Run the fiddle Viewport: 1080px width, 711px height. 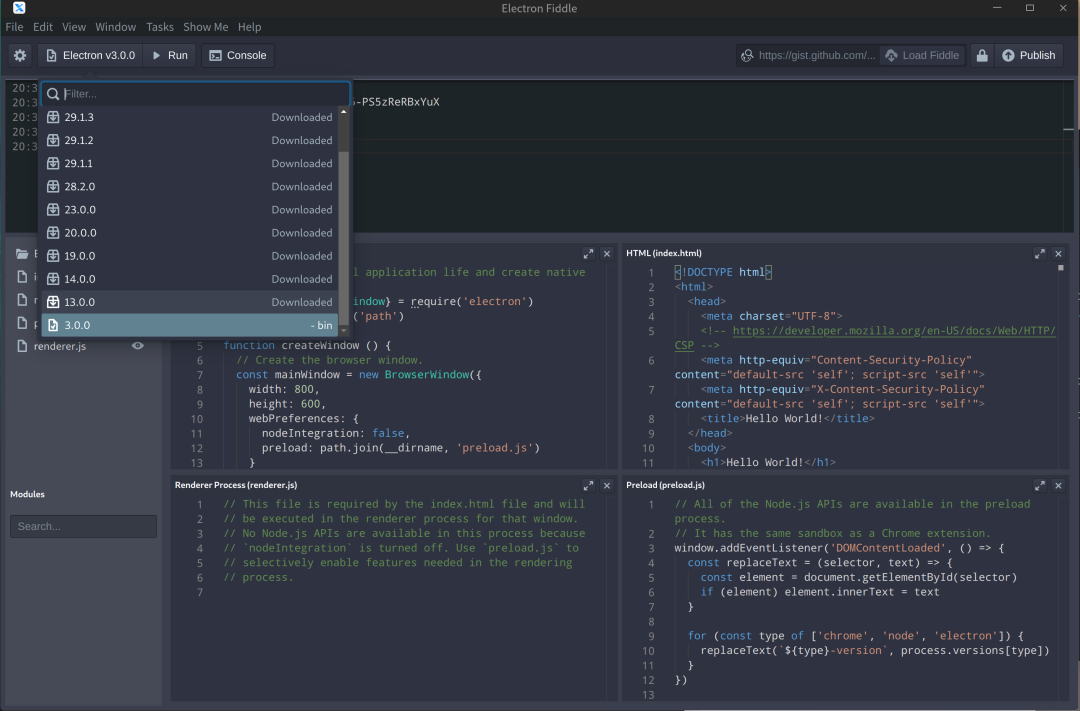click(169, 56)
